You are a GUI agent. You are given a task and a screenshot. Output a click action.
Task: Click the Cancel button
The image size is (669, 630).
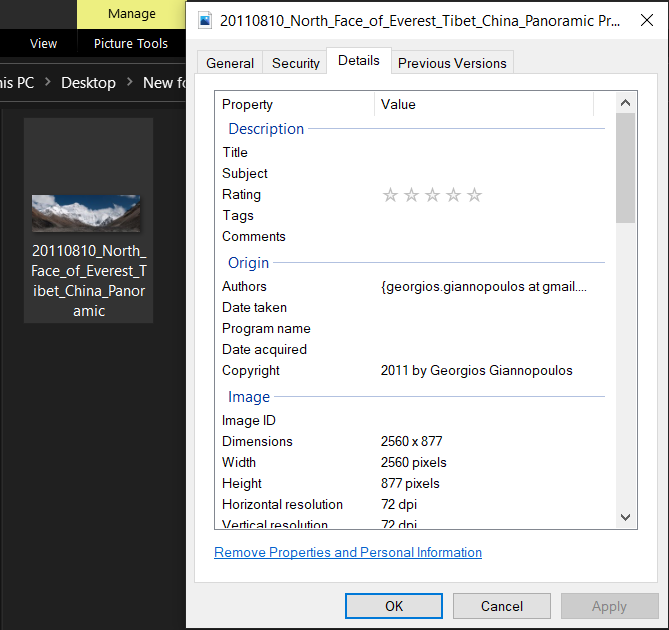[502, 606]
